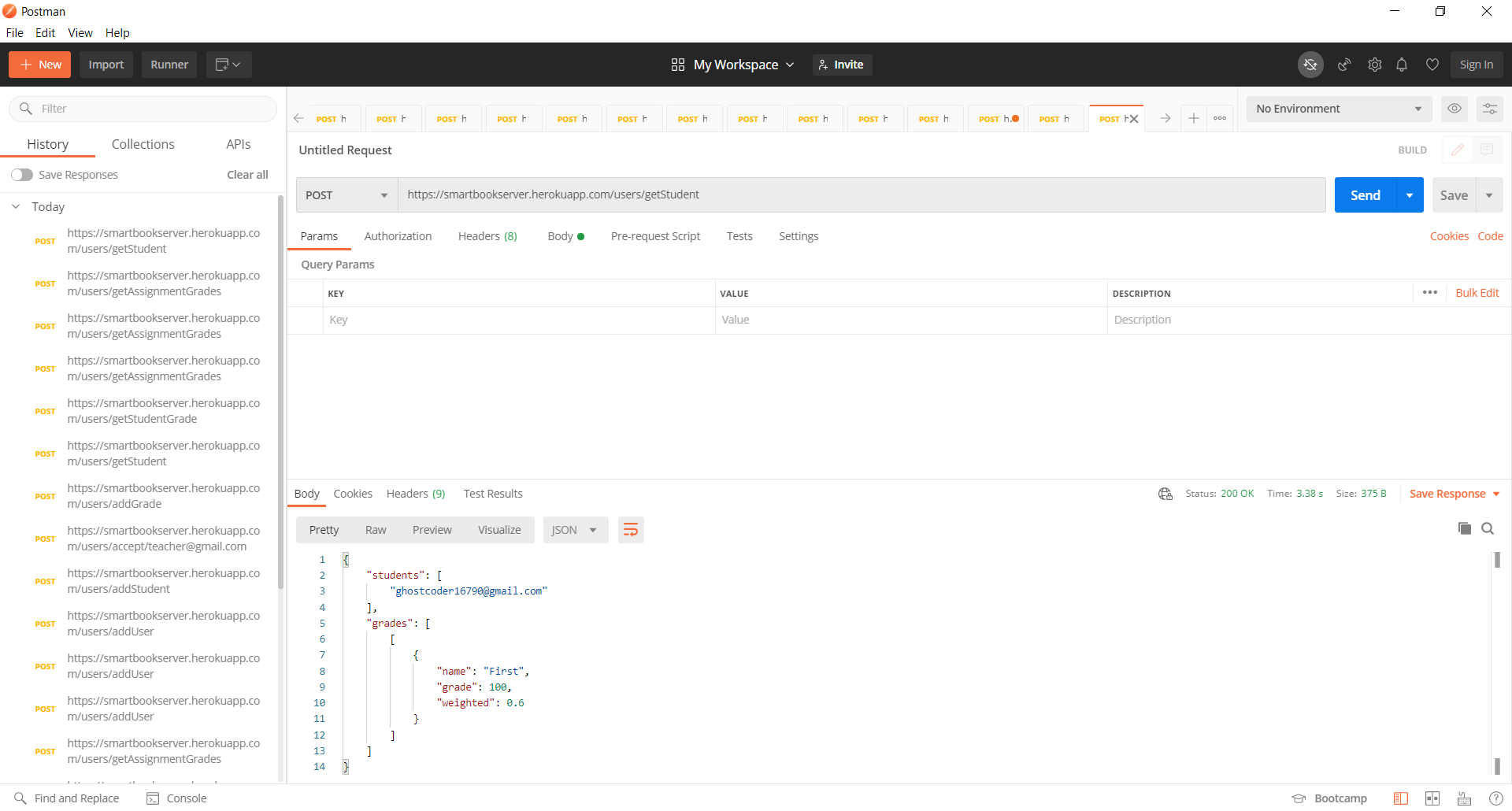Click the query params Key field
The width and height of the screenshot is (1512, 811).
coord(519,320)
